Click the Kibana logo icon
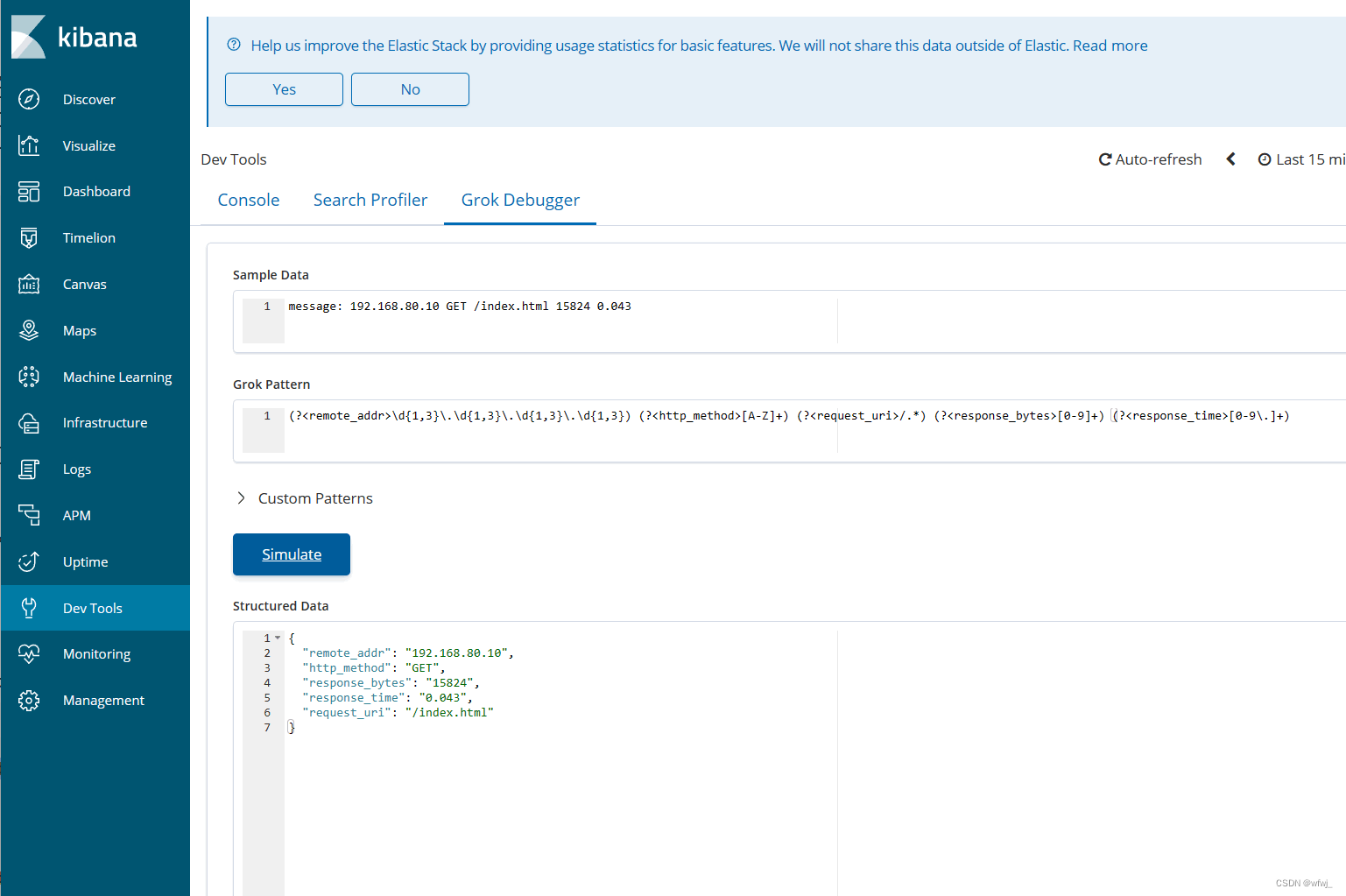The height and width of the screenshot is (896, 1346). pyautogui.click(x=28, y=37)
